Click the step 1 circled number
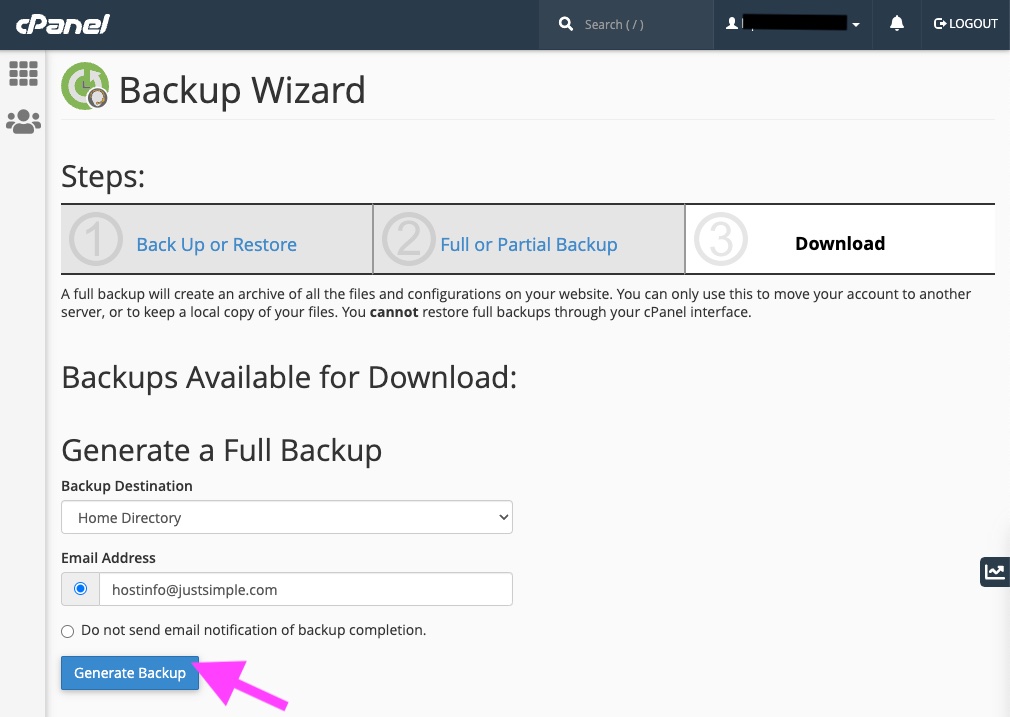The width and height of the screenshot is (1010, 717). click(x=95, y=241)
